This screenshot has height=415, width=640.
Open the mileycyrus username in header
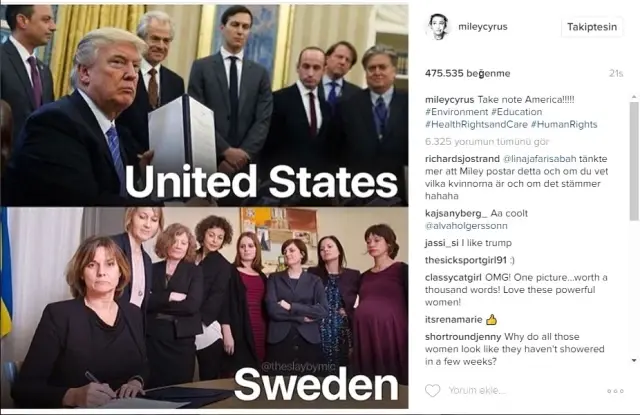482,27
